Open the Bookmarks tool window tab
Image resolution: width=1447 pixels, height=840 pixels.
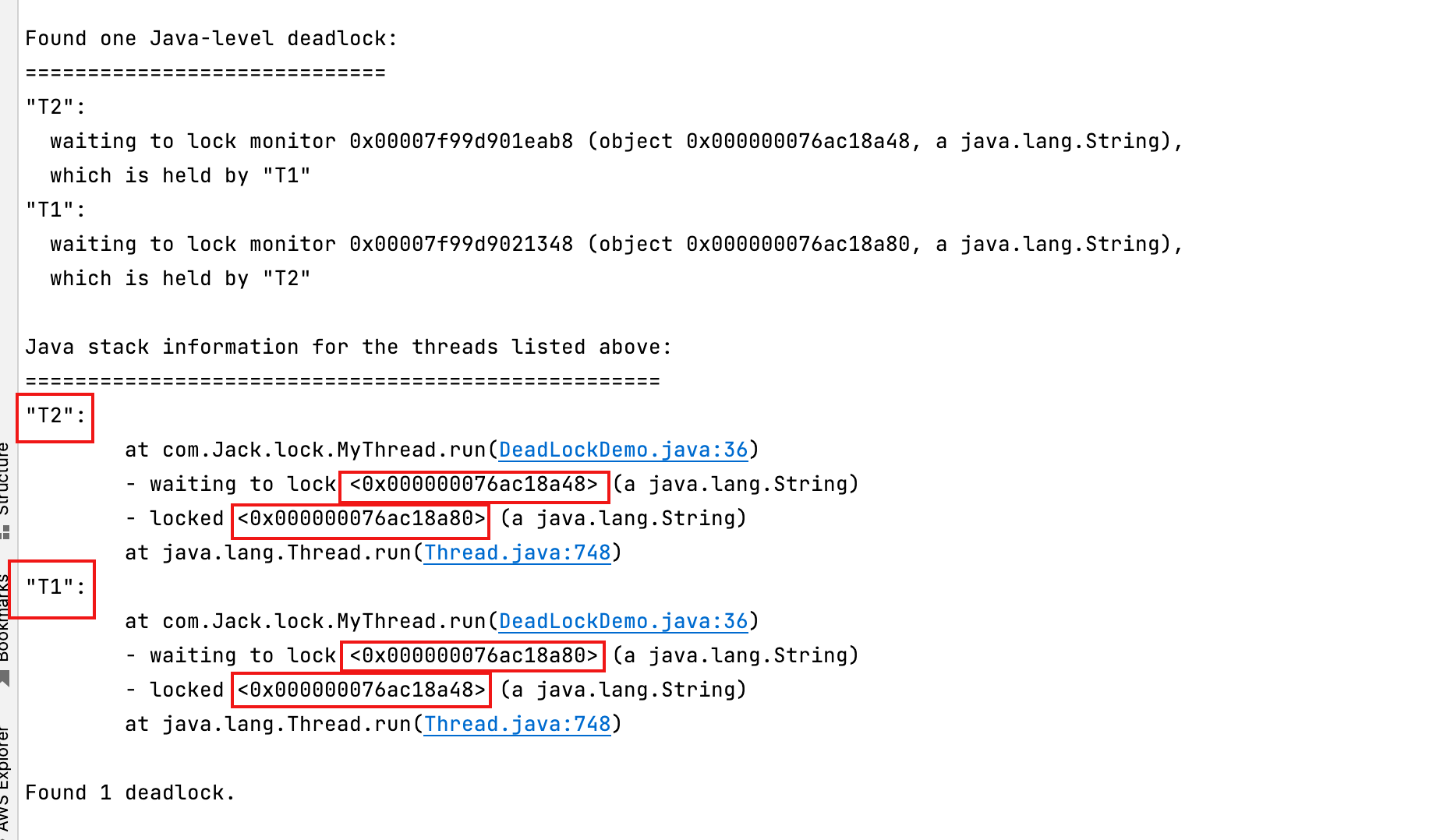[5, 619]
